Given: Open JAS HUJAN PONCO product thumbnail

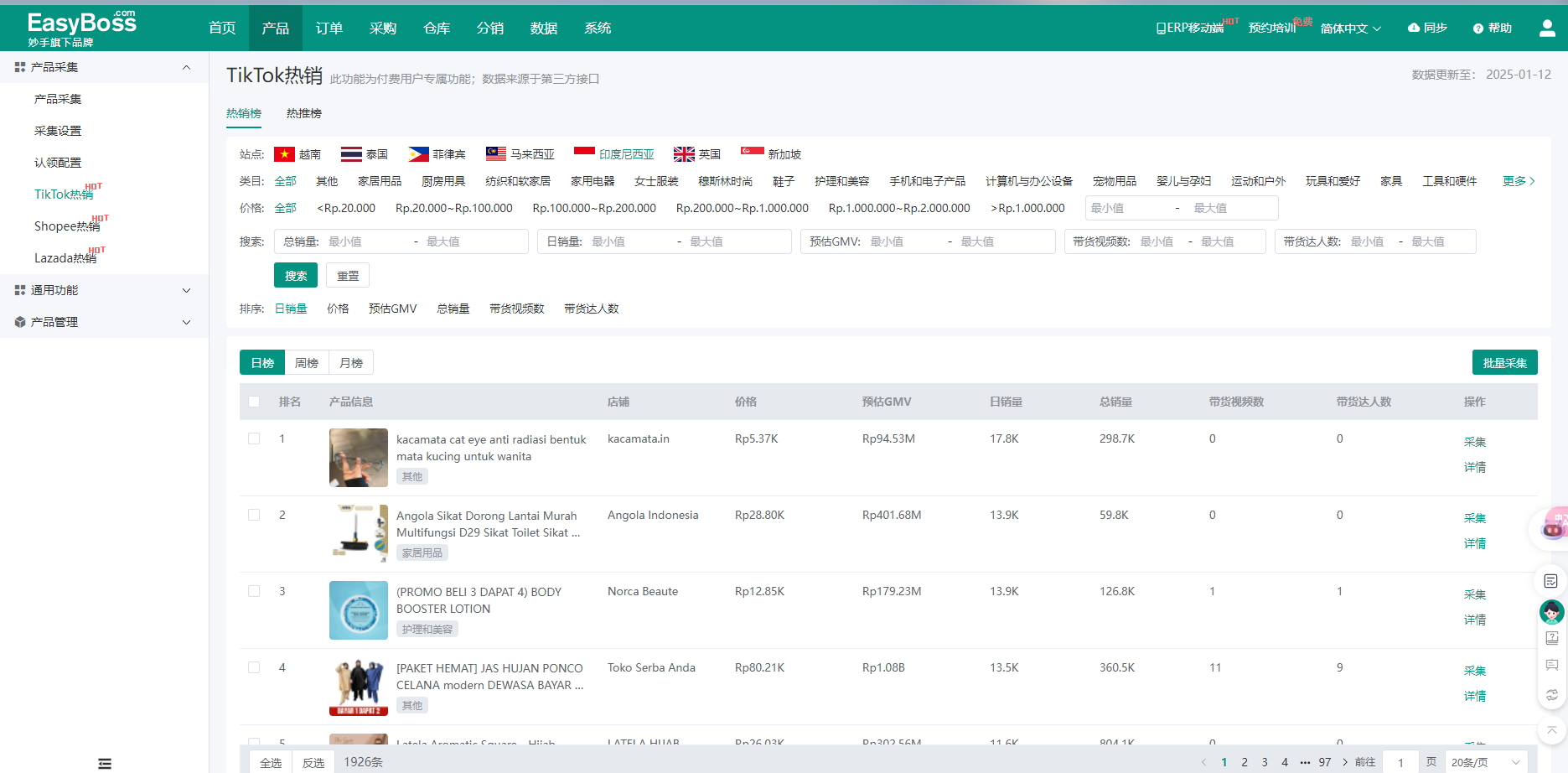Looking at the screenshot, I should 359,687.
